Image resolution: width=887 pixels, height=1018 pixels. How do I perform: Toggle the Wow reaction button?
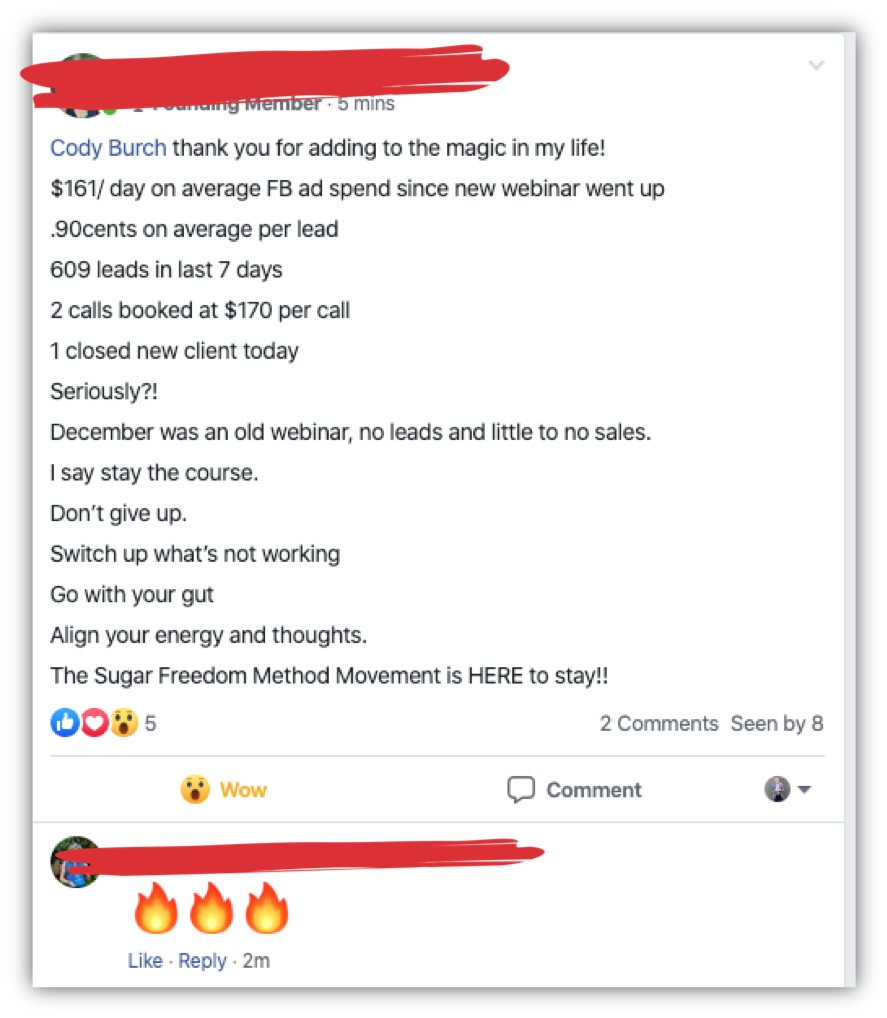[224, 789]
